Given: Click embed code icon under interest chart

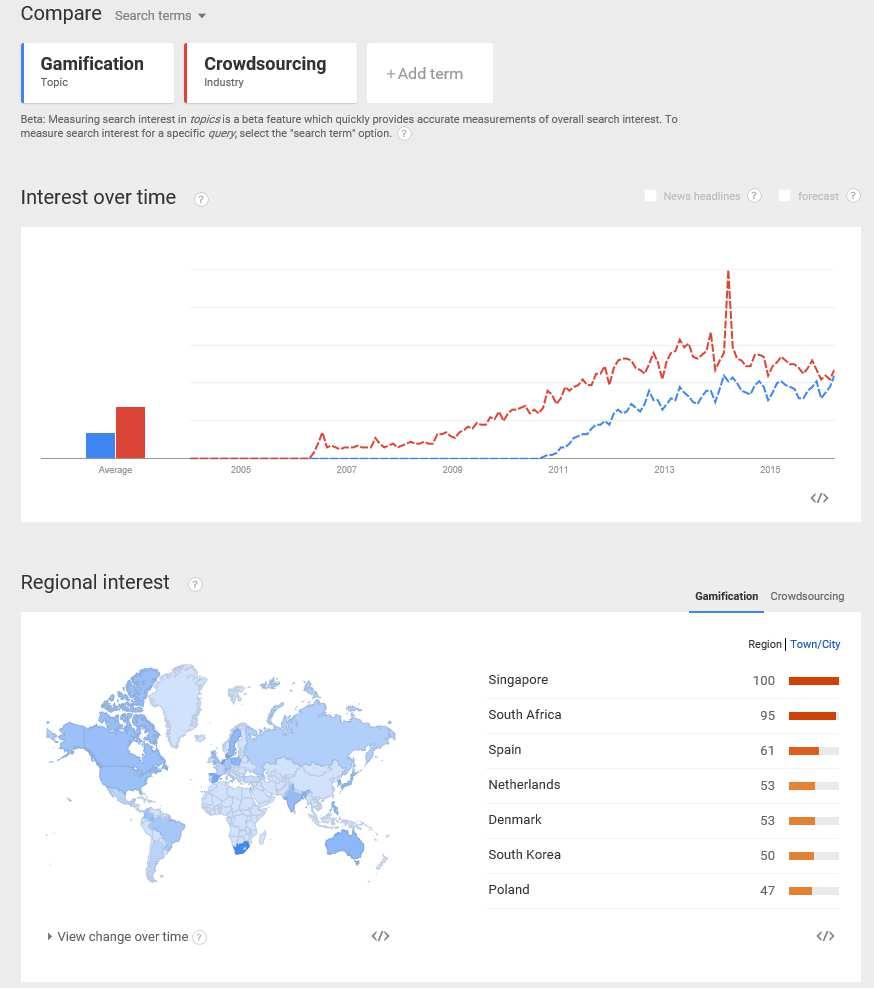Looking at the screenshot, I should (819, 498).
